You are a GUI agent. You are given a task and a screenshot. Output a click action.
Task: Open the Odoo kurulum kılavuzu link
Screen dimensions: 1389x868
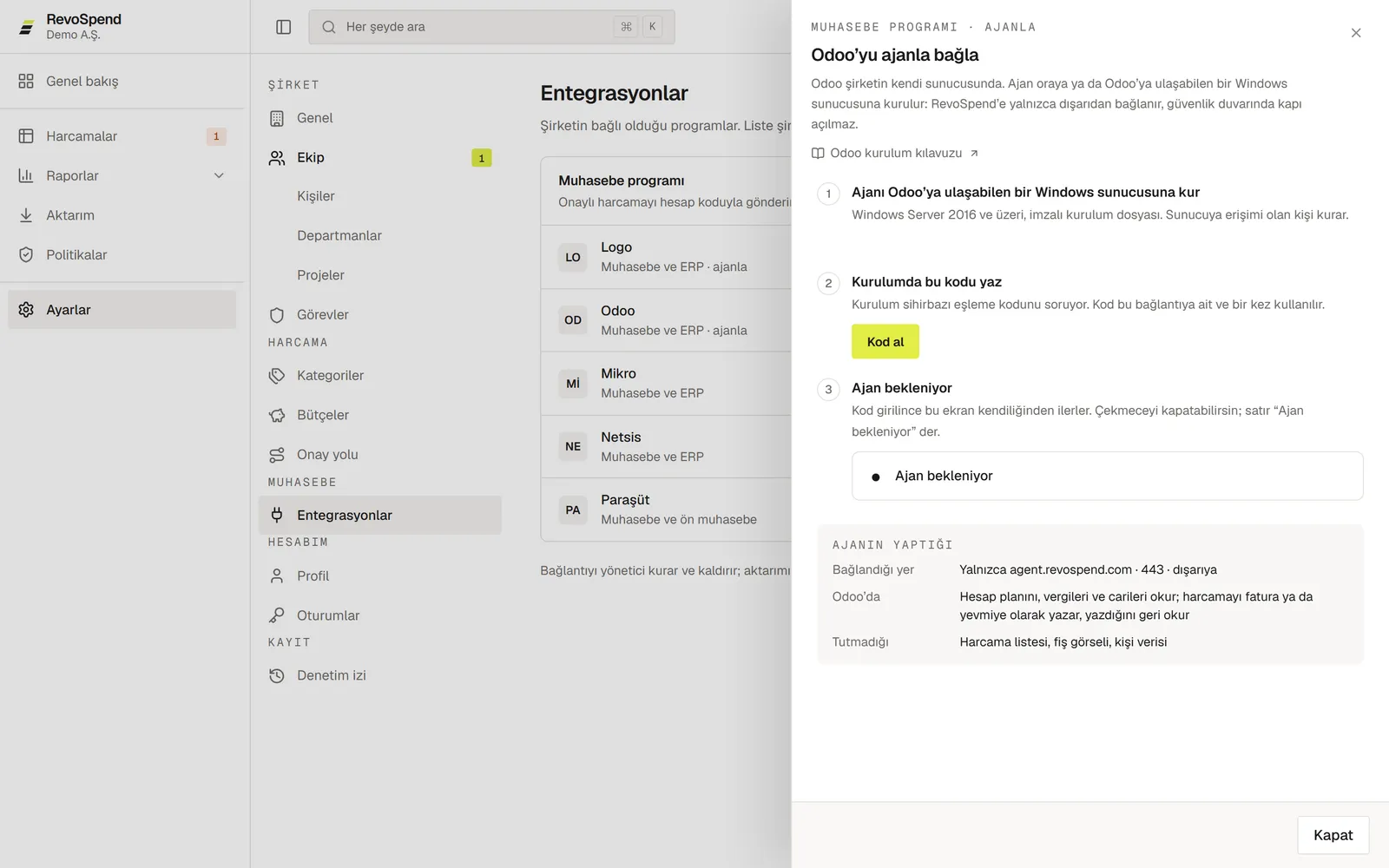point(895,153)
